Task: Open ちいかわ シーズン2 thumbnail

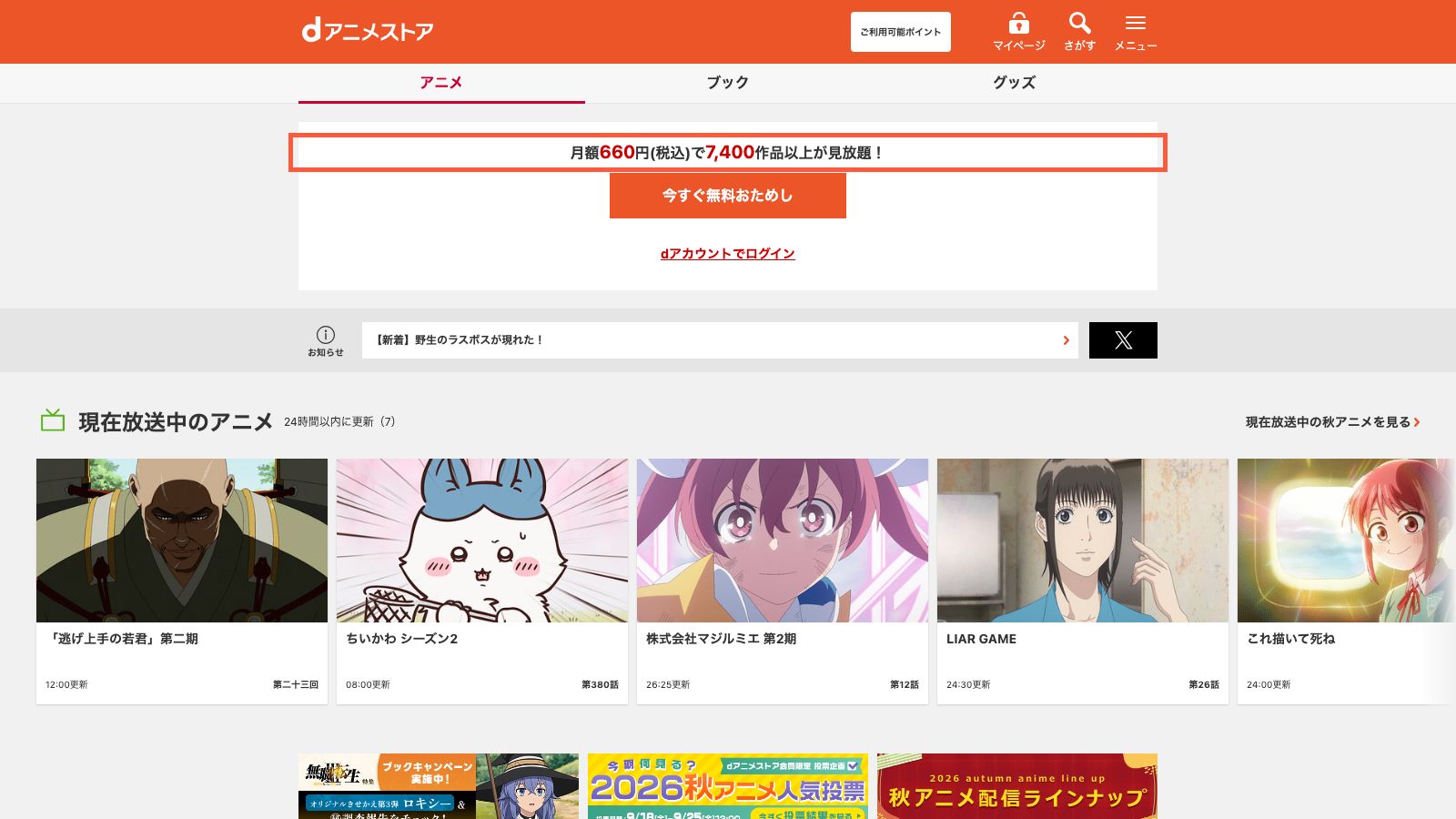Action: (x=482, y=541)
